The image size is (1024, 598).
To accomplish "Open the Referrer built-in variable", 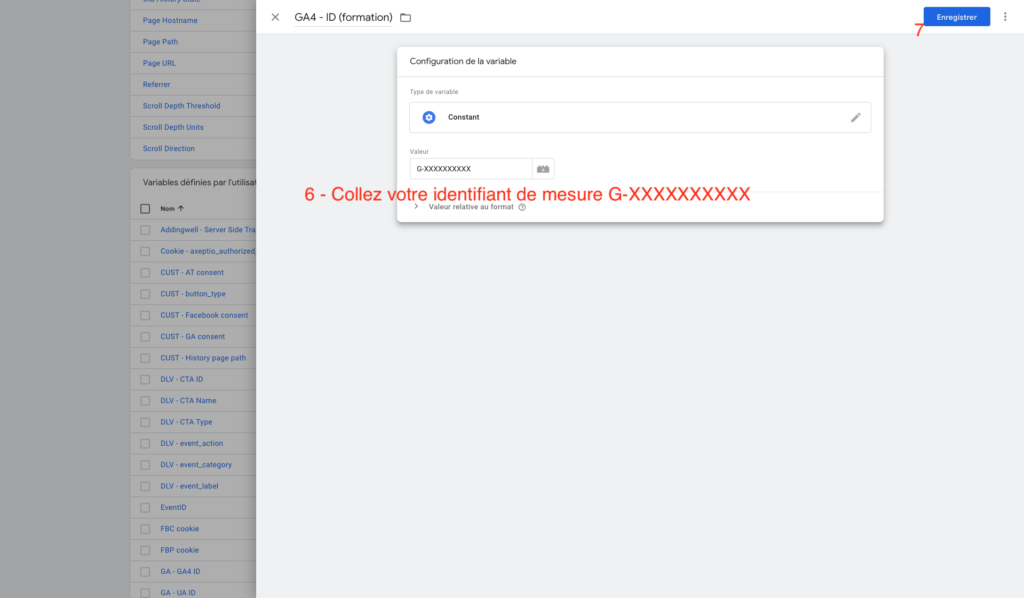I will point(156,84).
